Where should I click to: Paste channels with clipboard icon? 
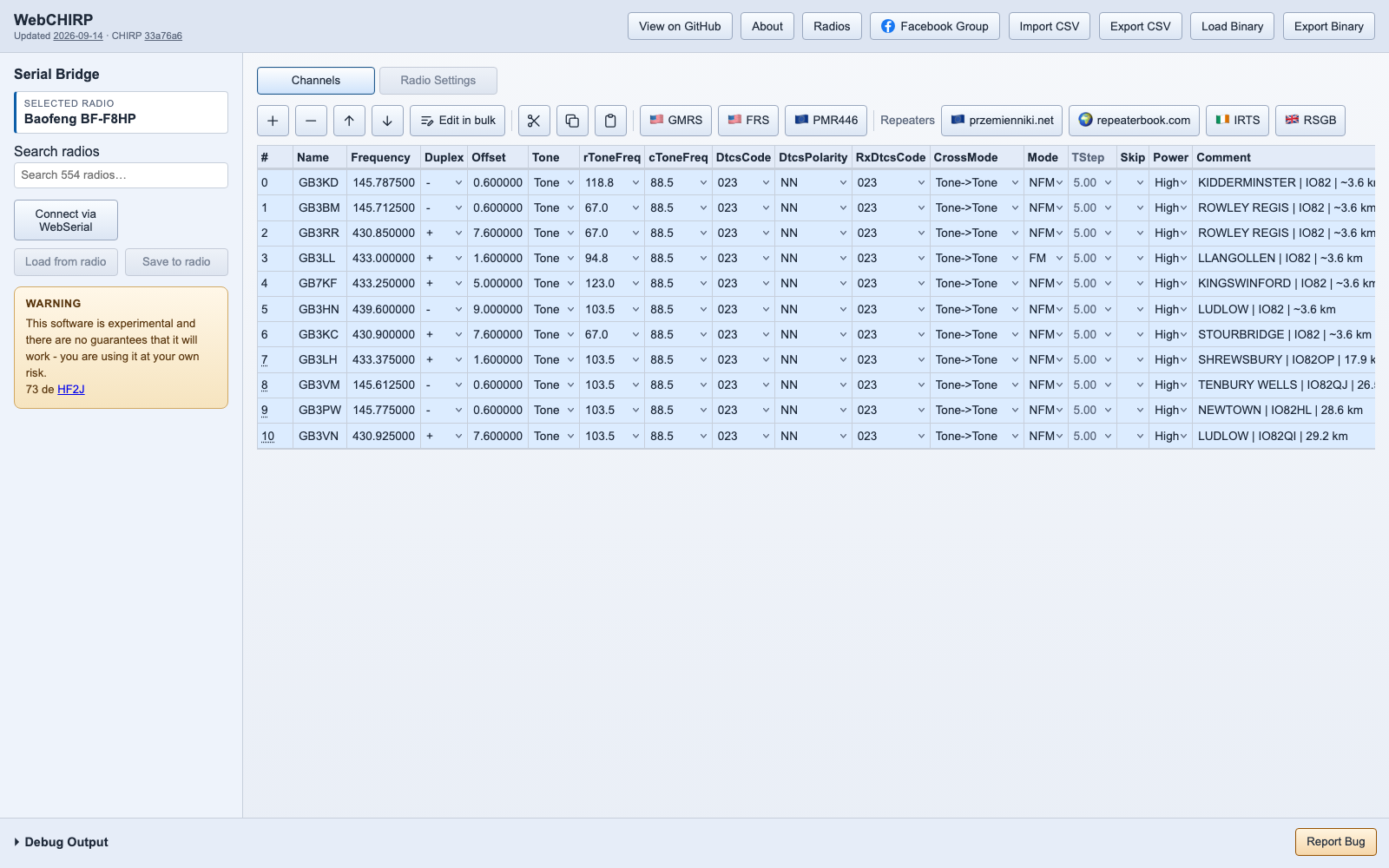coord(610,121)
